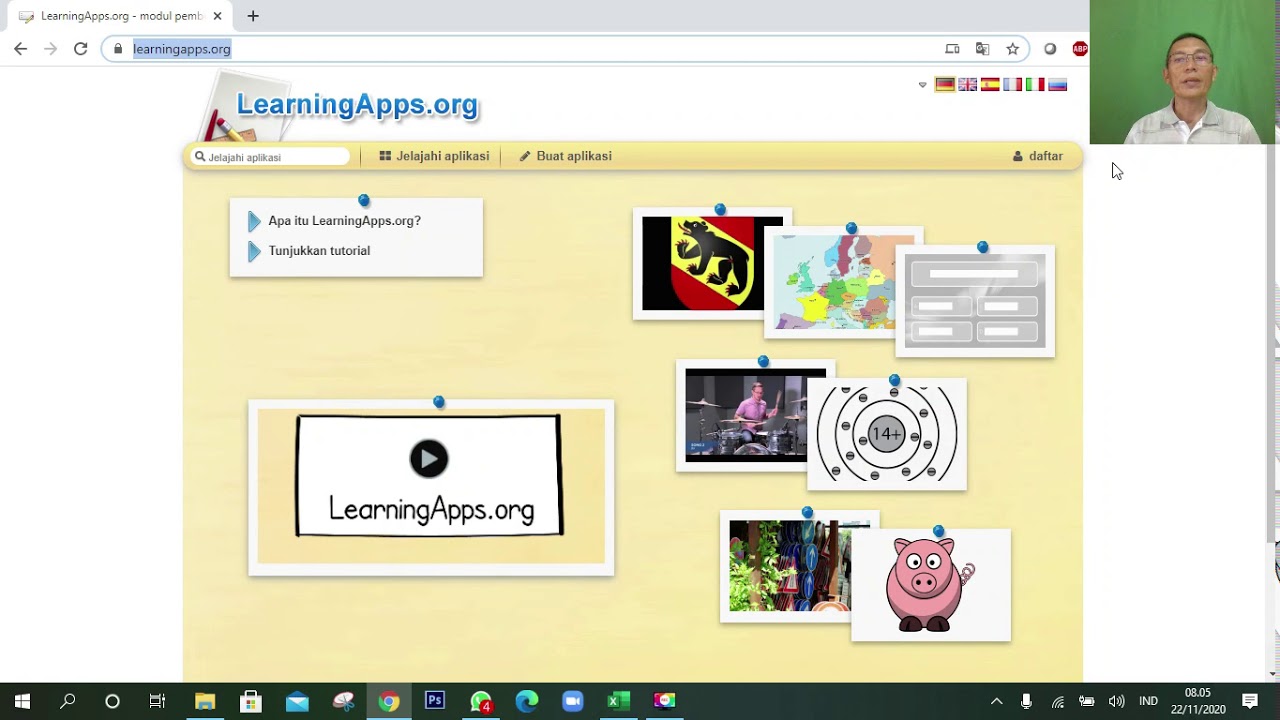Image resolution: width=1280 pixels, height=720 pixels.
Task: Show hidden system tray icons
Action: (996, 701)
